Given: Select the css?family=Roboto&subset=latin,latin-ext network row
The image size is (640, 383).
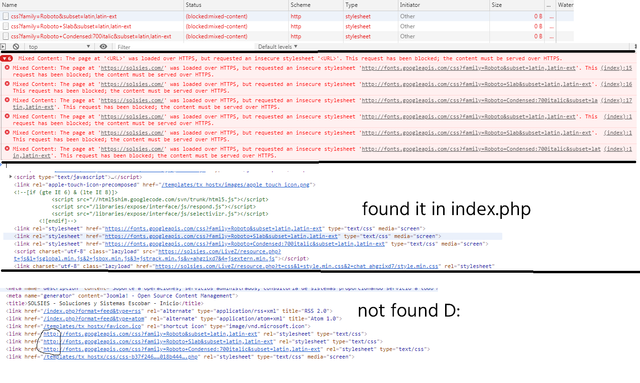Looking at the screenshot, I should point(287,16).
